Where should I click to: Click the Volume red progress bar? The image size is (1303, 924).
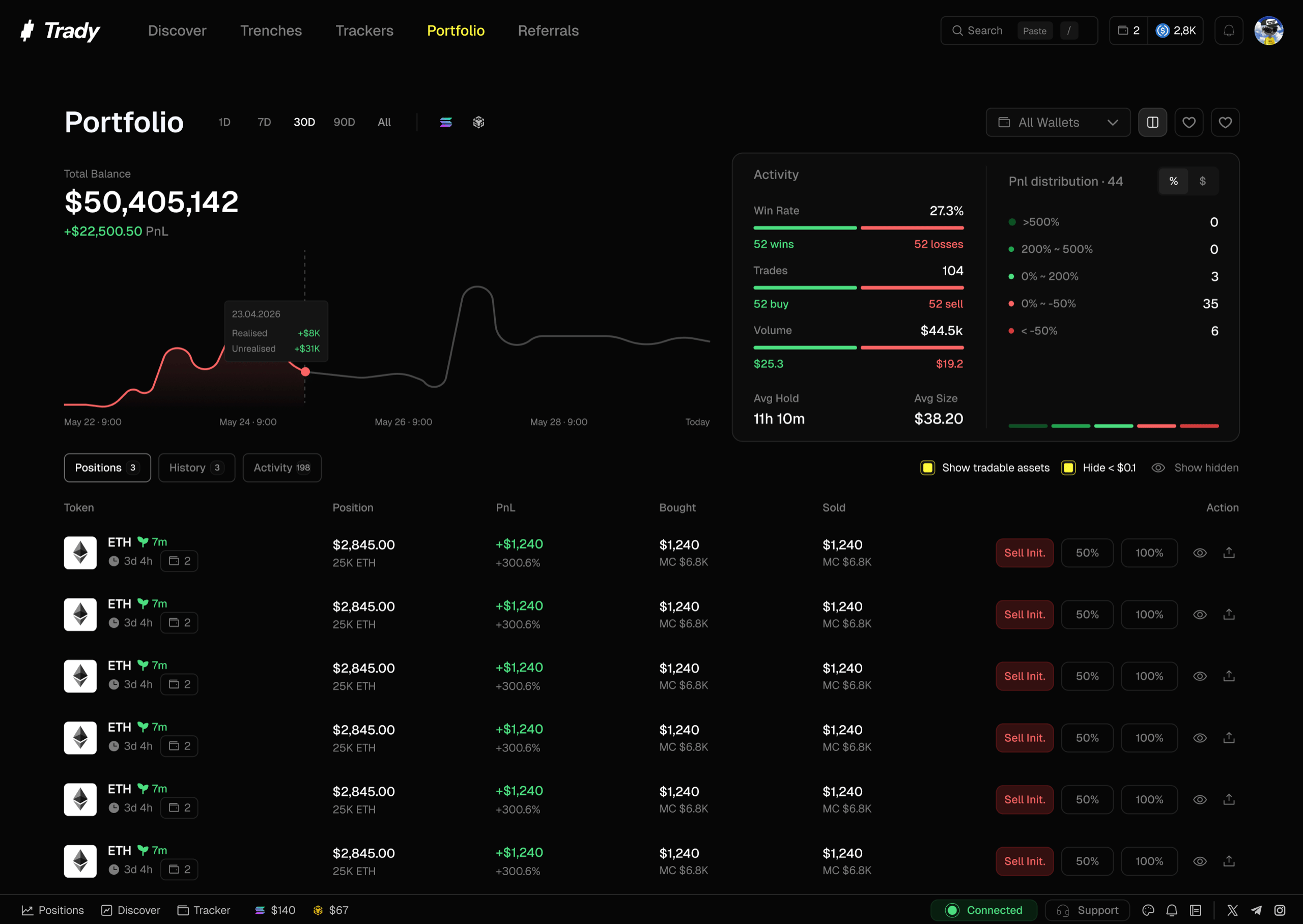[912, 347]
